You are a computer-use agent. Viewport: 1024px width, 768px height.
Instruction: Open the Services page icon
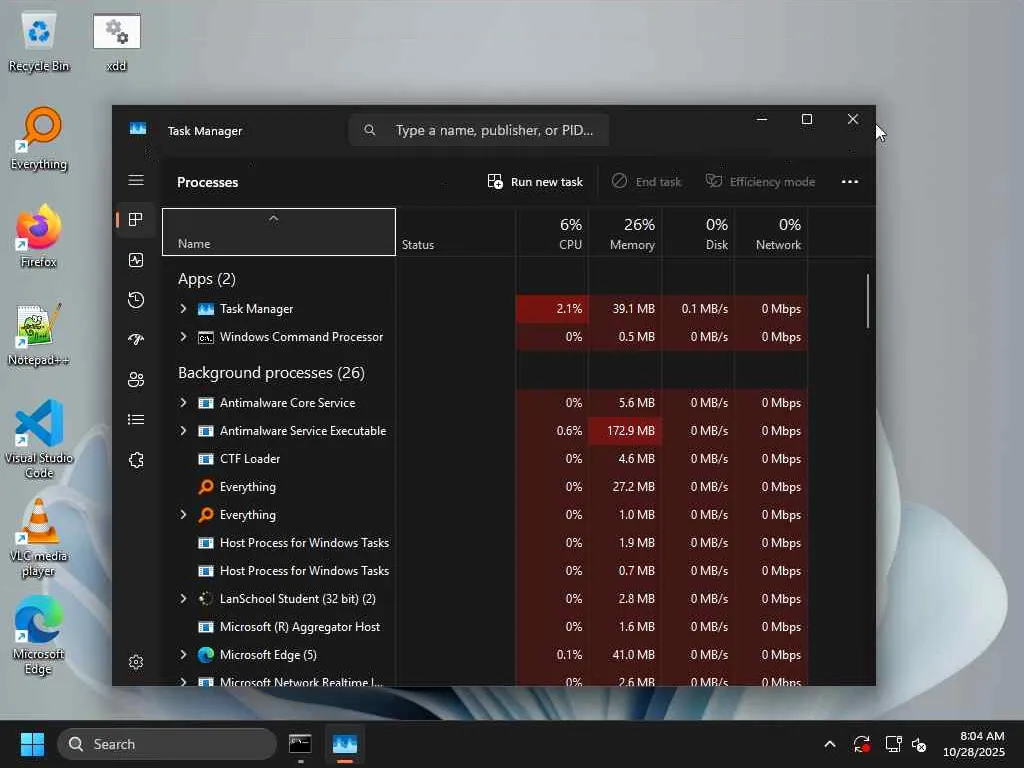(136, 460)
